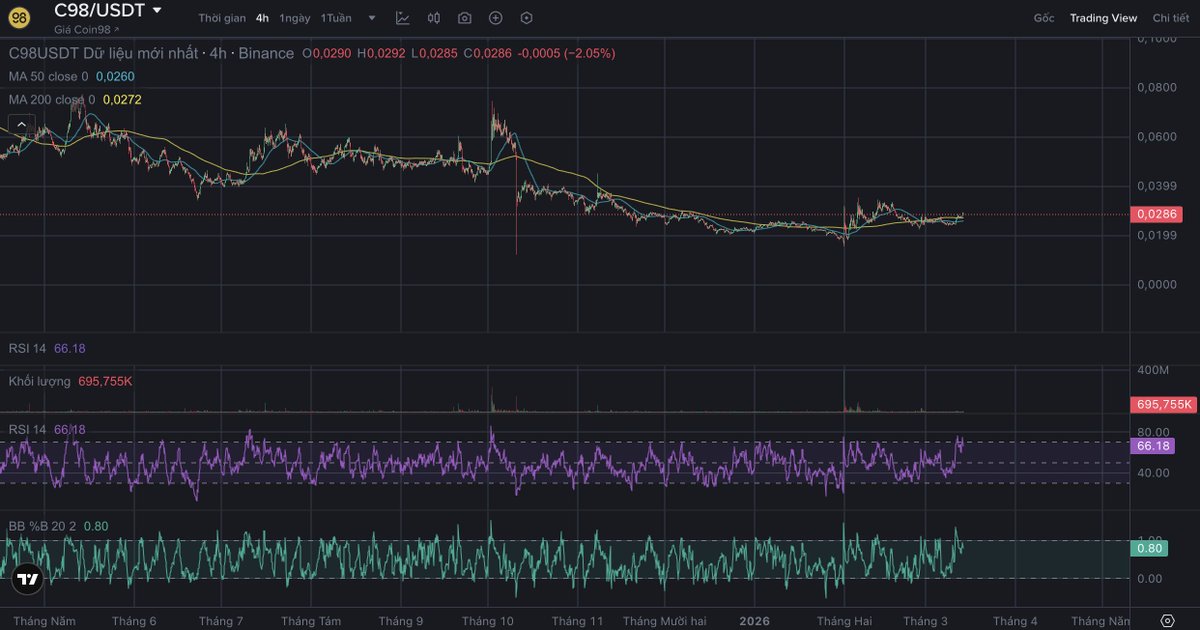Open the candlestick chart type icon

point(433,18)
